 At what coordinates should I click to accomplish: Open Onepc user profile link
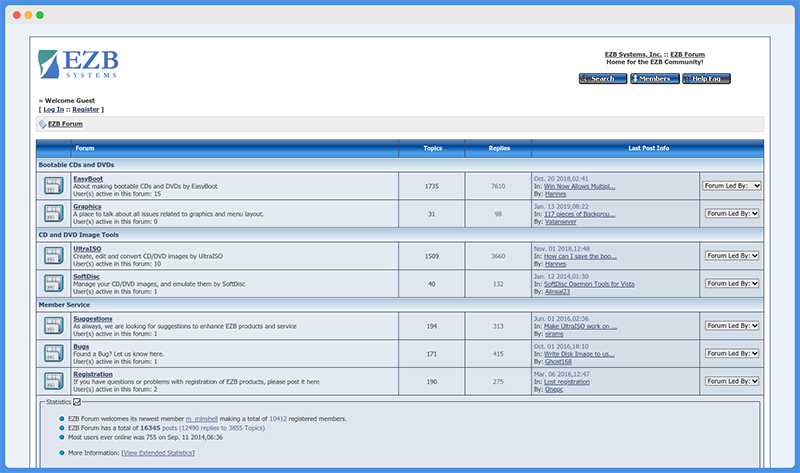[554, 389]
